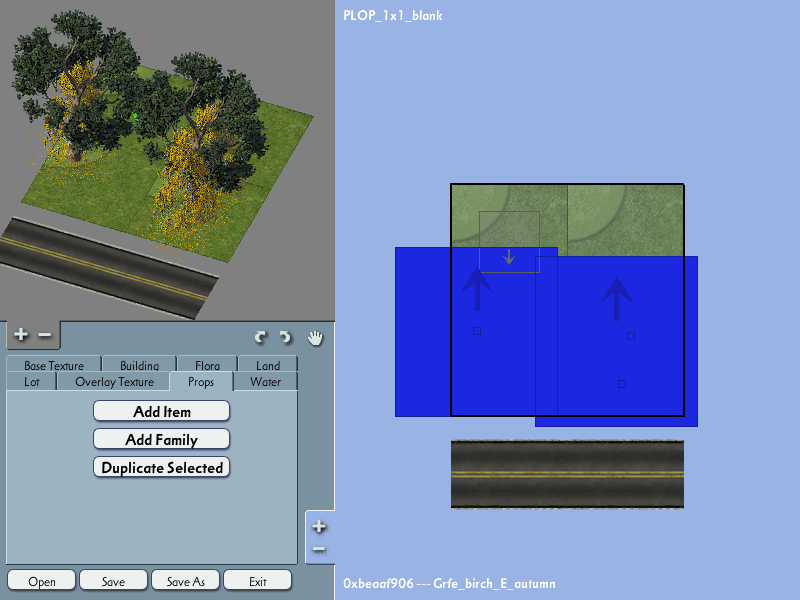Select the gray outlined prop box with arrow

click(x=509, y=242)
